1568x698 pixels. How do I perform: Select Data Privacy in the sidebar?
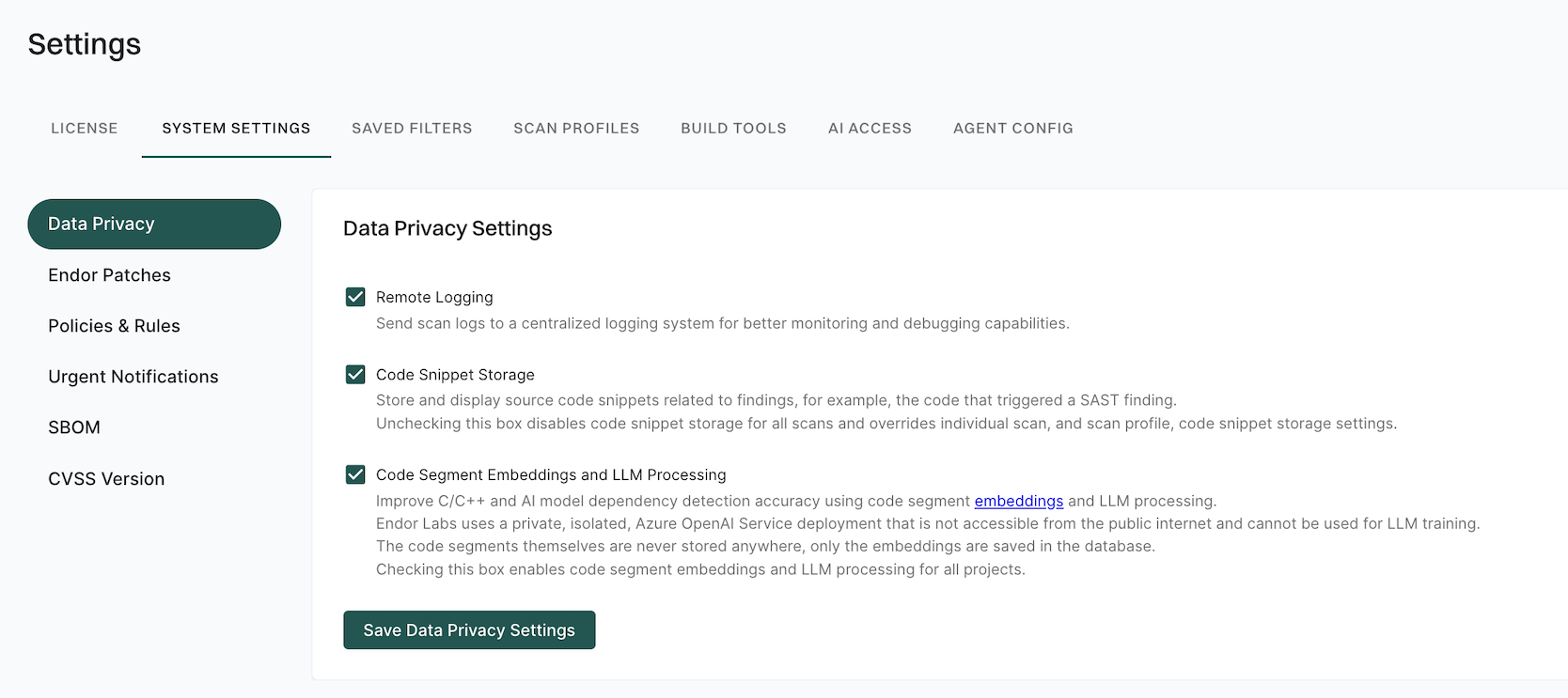point(101,224)
